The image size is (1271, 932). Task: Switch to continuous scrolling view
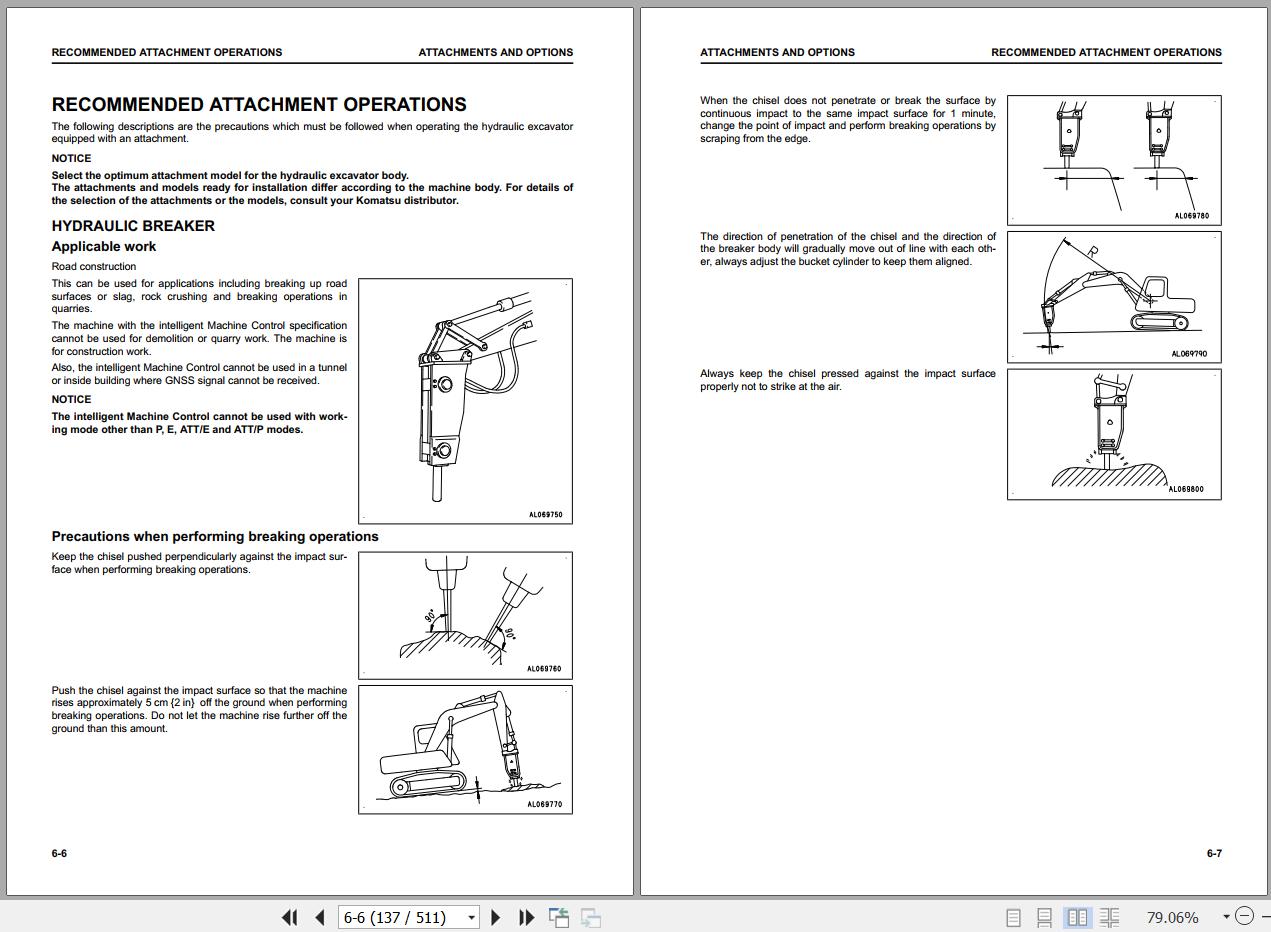tap(1044, 917)
